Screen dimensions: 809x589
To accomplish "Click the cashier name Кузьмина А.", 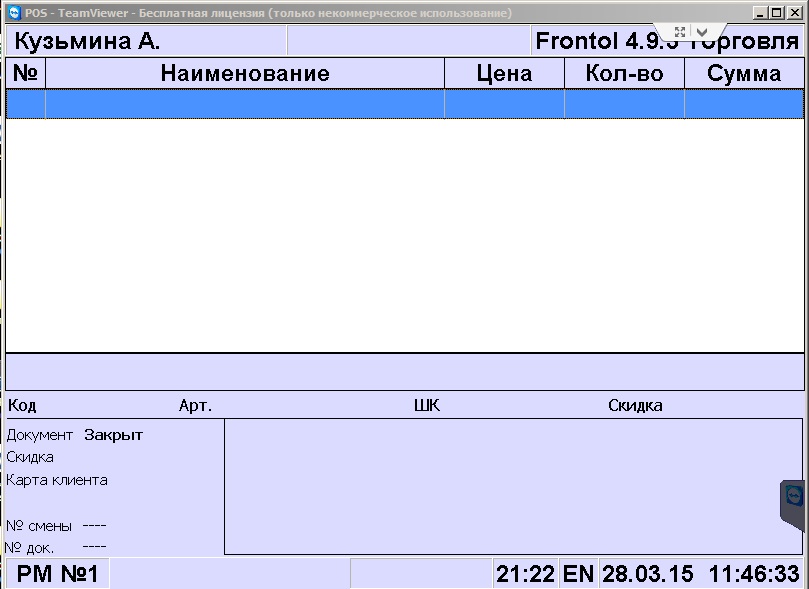I will 88,42.
